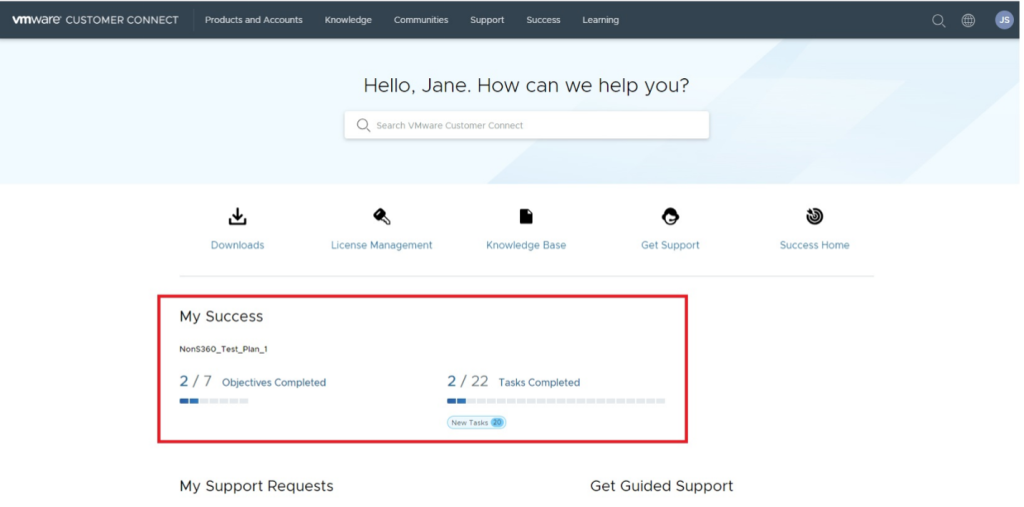Open the Communities menu
The image size is (1024, 507).
pyautogui.click(x=421, y=20)
